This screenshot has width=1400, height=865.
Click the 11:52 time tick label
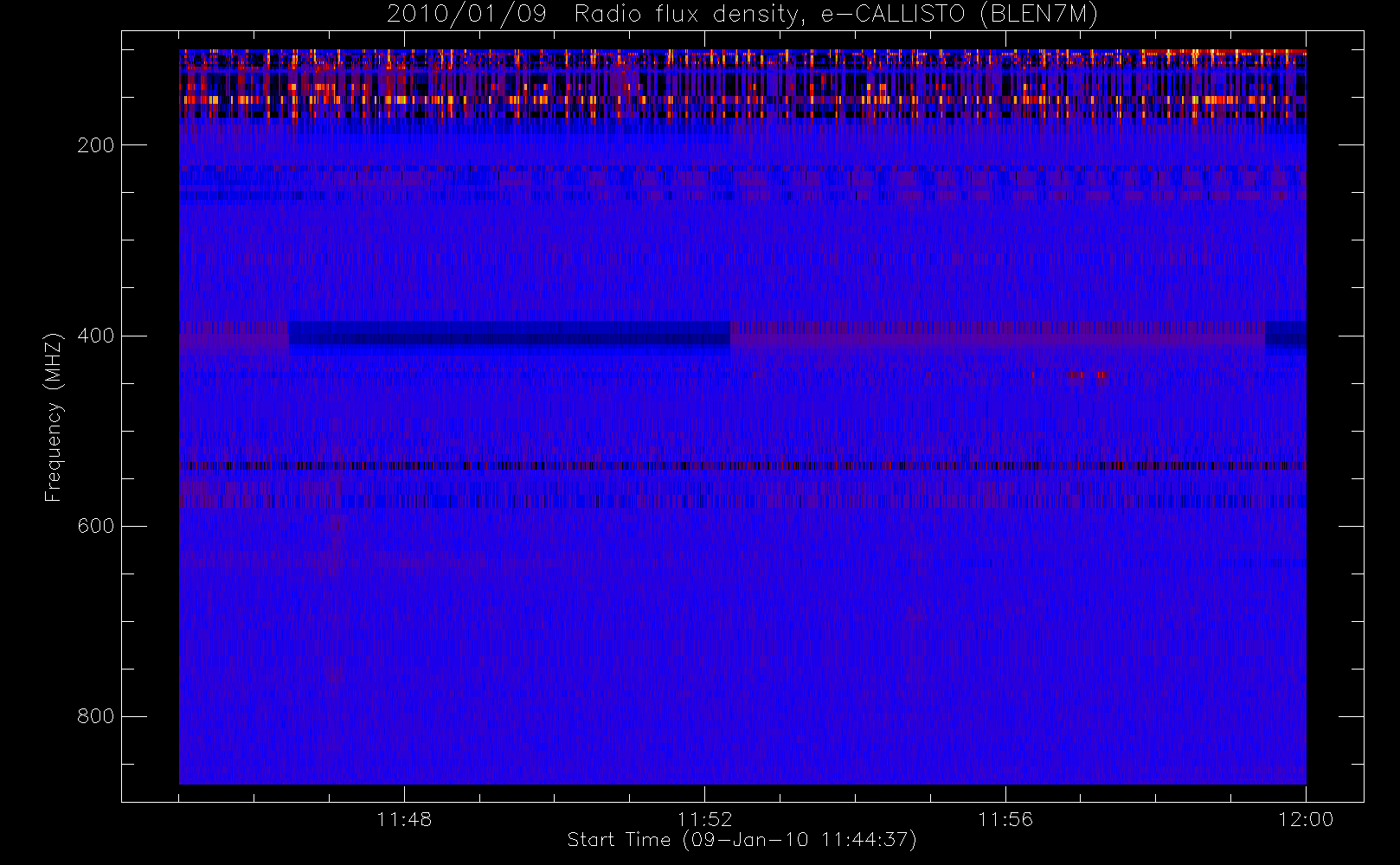(x=704, y=819)
